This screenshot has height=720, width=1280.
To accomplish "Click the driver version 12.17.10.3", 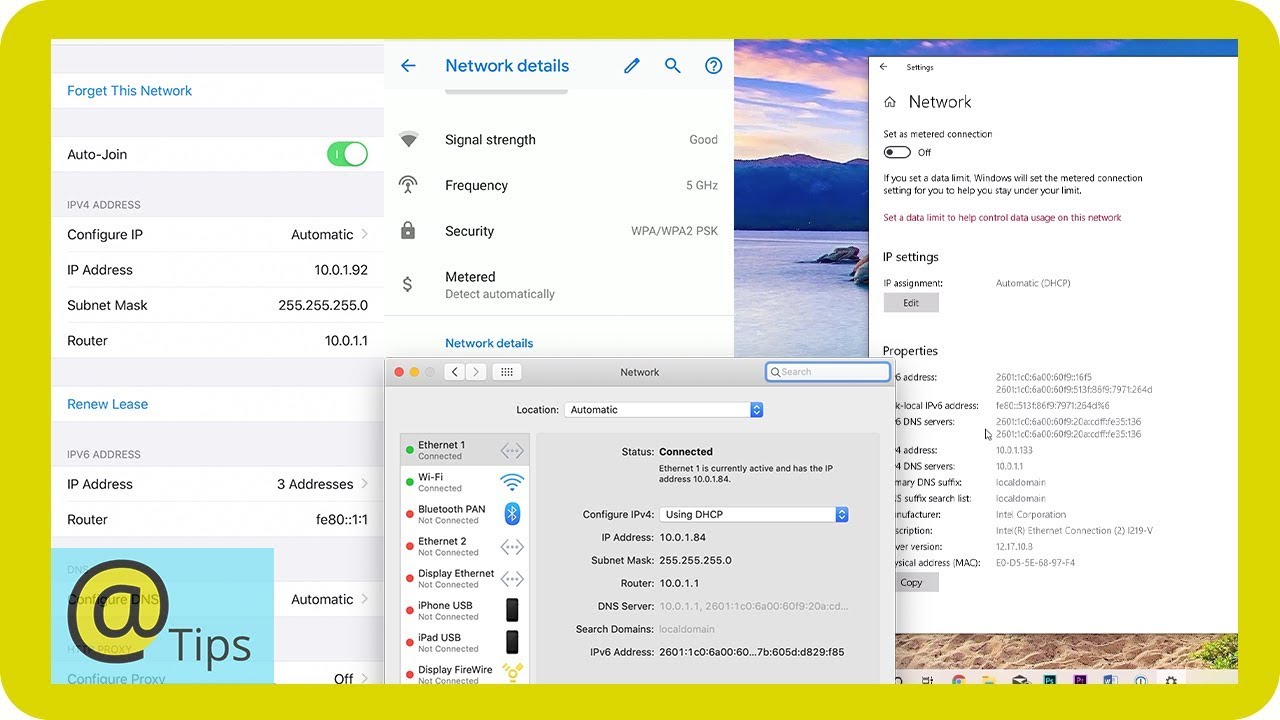I will (1015, 547).
